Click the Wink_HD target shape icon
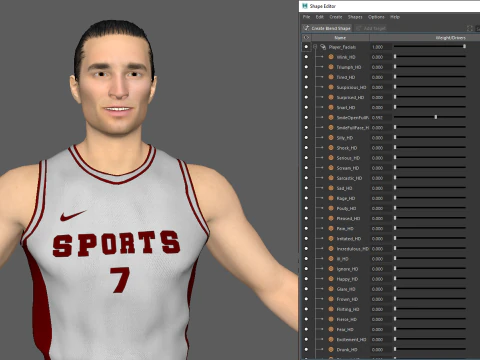Screen dimensions: 480x360 [x=331, y=57]
